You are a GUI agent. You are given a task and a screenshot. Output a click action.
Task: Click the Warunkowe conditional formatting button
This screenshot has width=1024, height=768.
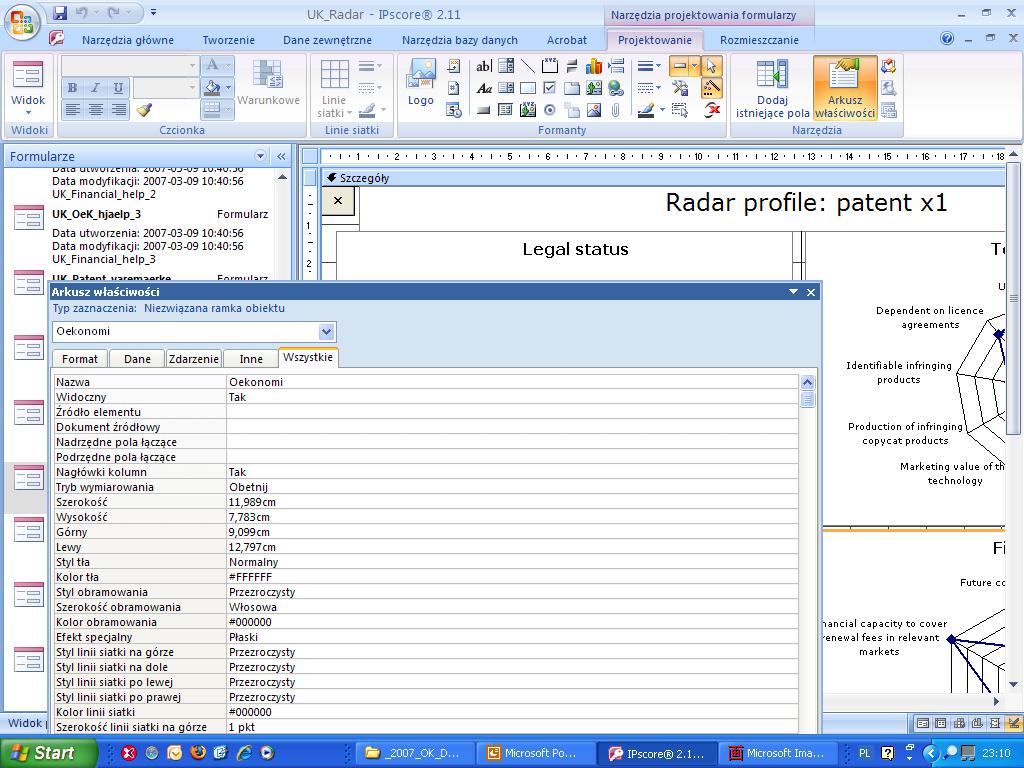(268, 83)
